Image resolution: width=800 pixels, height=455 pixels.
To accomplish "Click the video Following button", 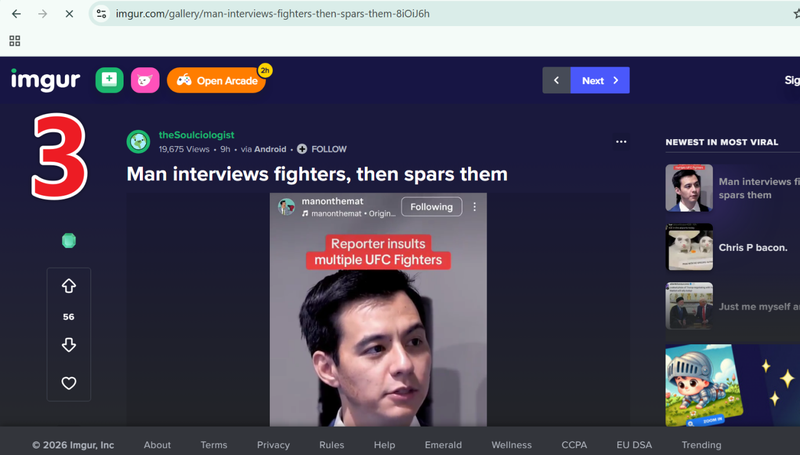I will (432, 207).
